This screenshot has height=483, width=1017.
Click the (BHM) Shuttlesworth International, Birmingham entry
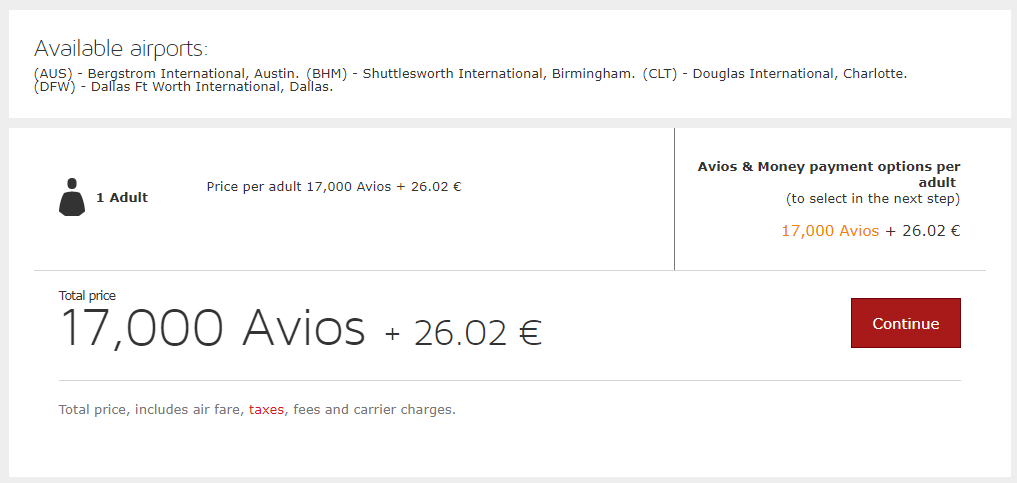(471, 73)
